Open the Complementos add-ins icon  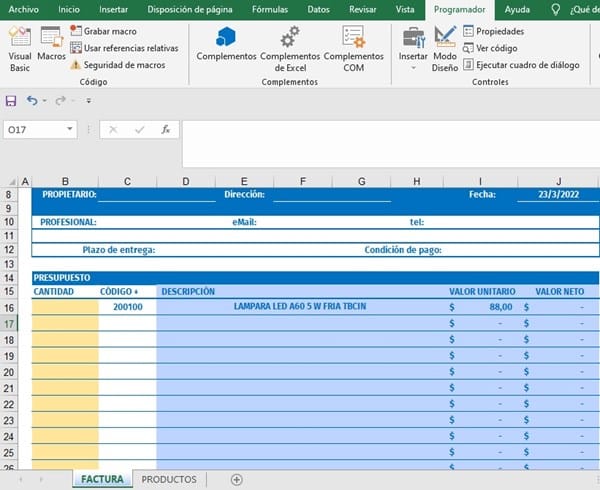[x=226, y=45]
